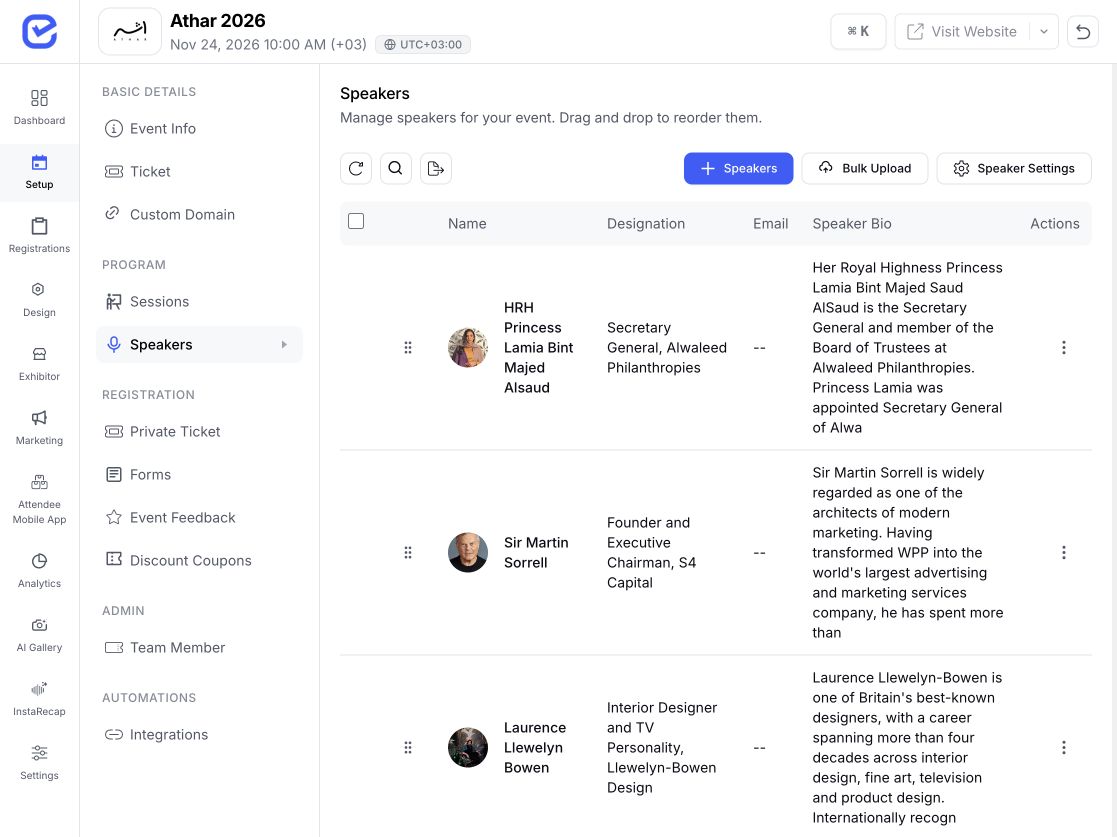The image size is (1117, 837).
Task: Open Private Ticket menu item
Action: click(199, 432)
